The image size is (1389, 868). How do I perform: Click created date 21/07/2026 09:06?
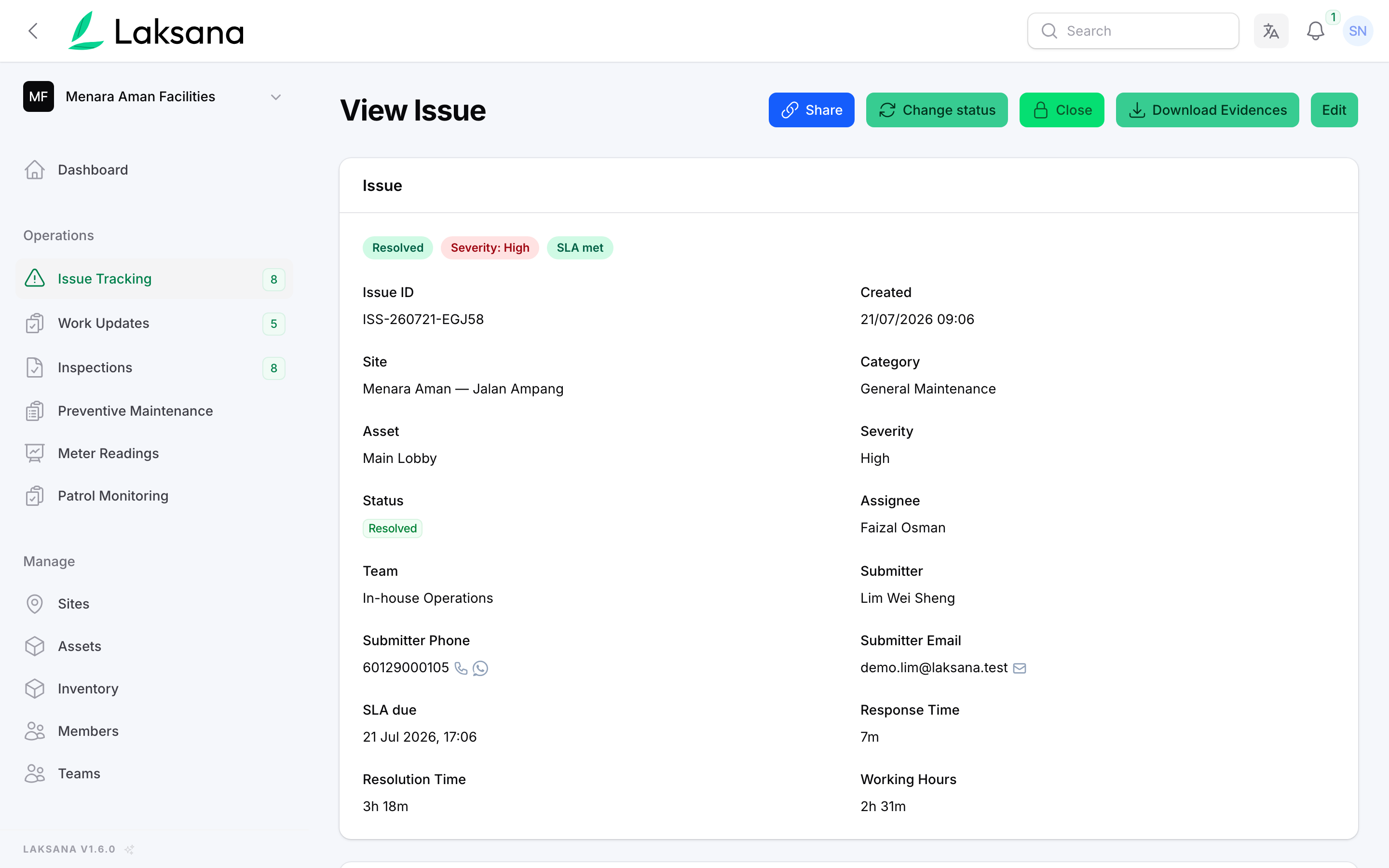(x=917, y=319)
